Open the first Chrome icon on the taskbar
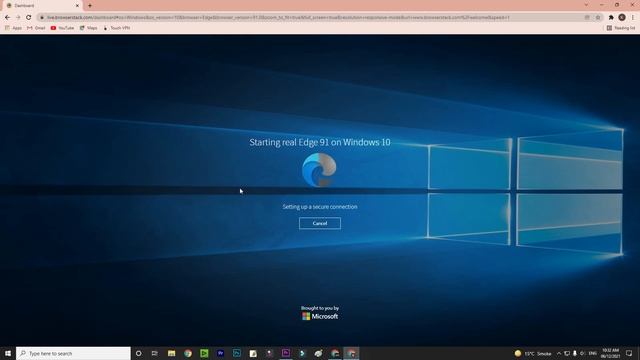 tap(188, 353)
